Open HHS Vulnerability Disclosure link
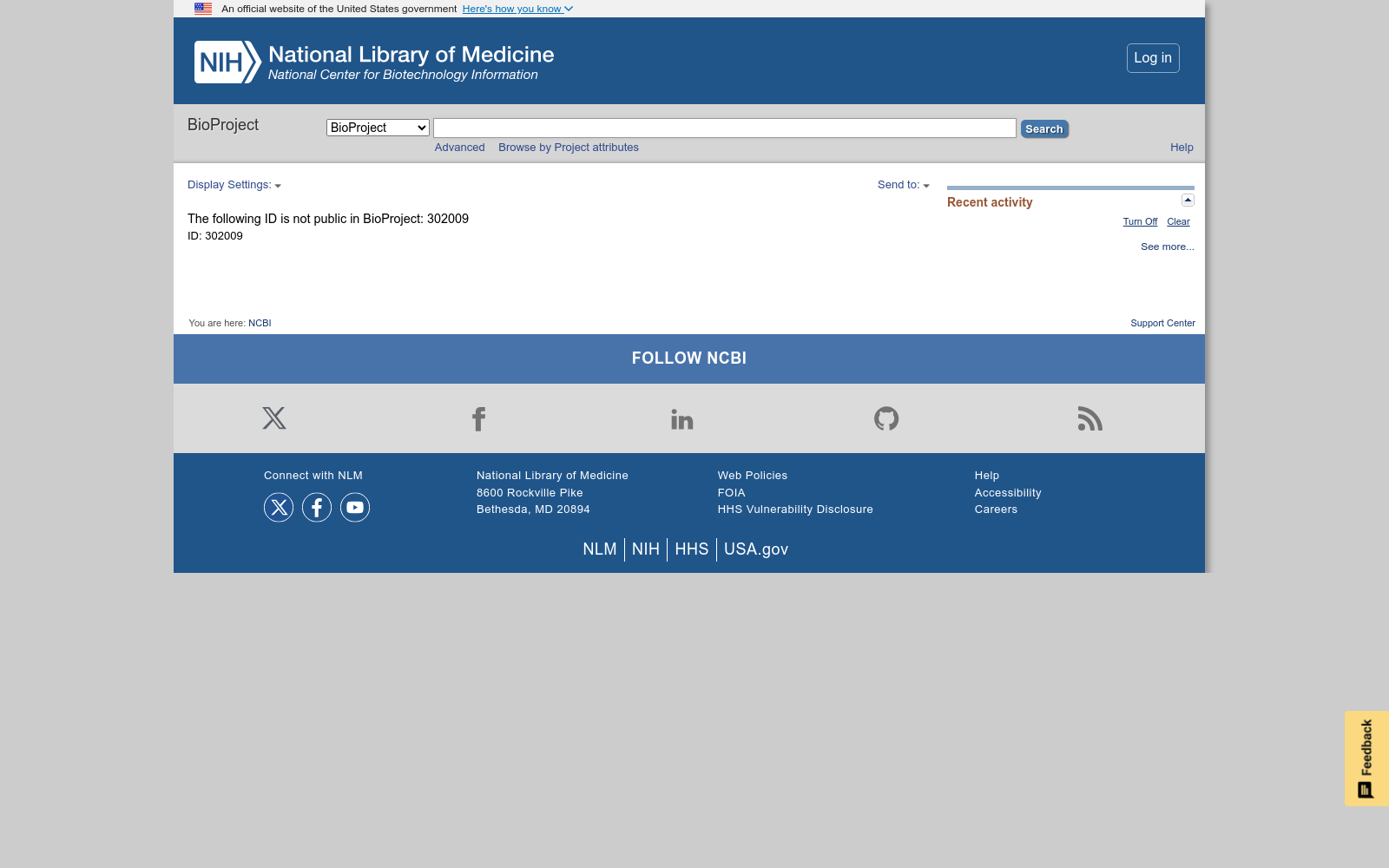Screen dimensions: 1389x868 pyautogui.click(x=795, y=510)
